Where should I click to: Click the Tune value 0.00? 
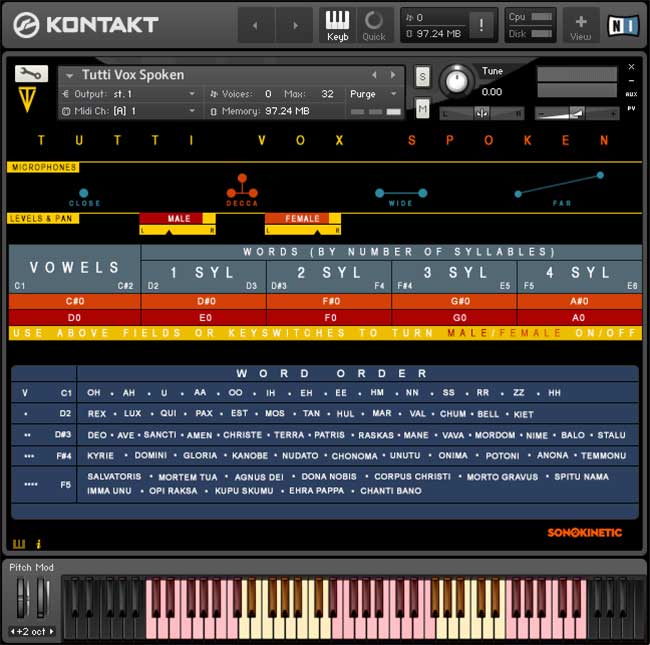point(492,92)
